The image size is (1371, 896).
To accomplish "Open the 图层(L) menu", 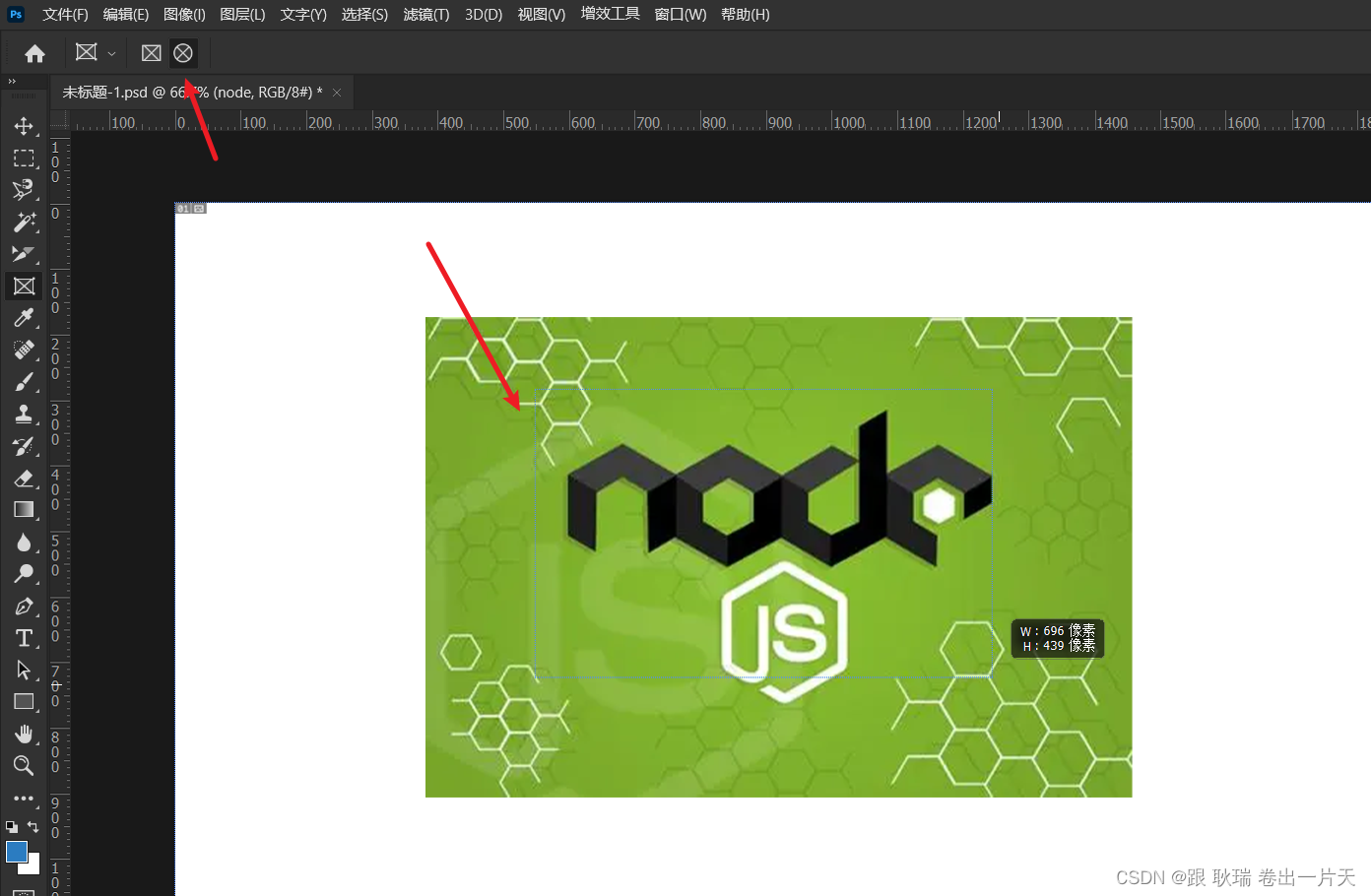I will [242, 15].
